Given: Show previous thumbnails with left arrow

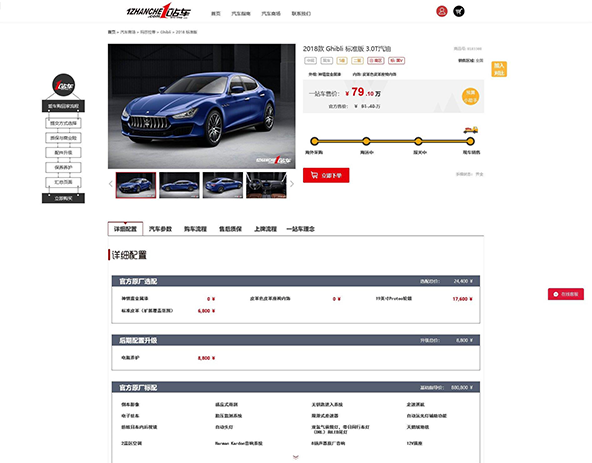Looking at the screenshot, I should pyautogui.click(x=111, y=184).
